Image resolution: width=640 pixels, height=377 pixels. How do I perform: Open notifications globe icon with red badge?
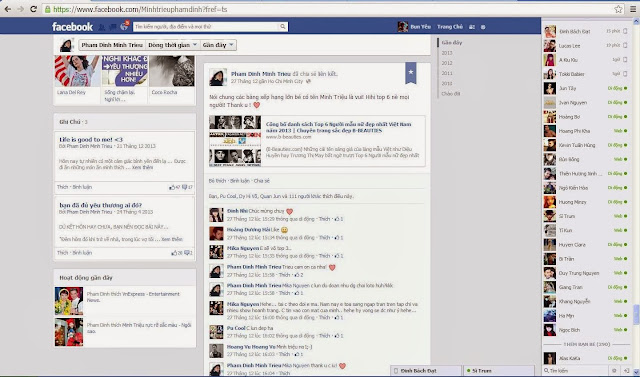click(124, 27)
